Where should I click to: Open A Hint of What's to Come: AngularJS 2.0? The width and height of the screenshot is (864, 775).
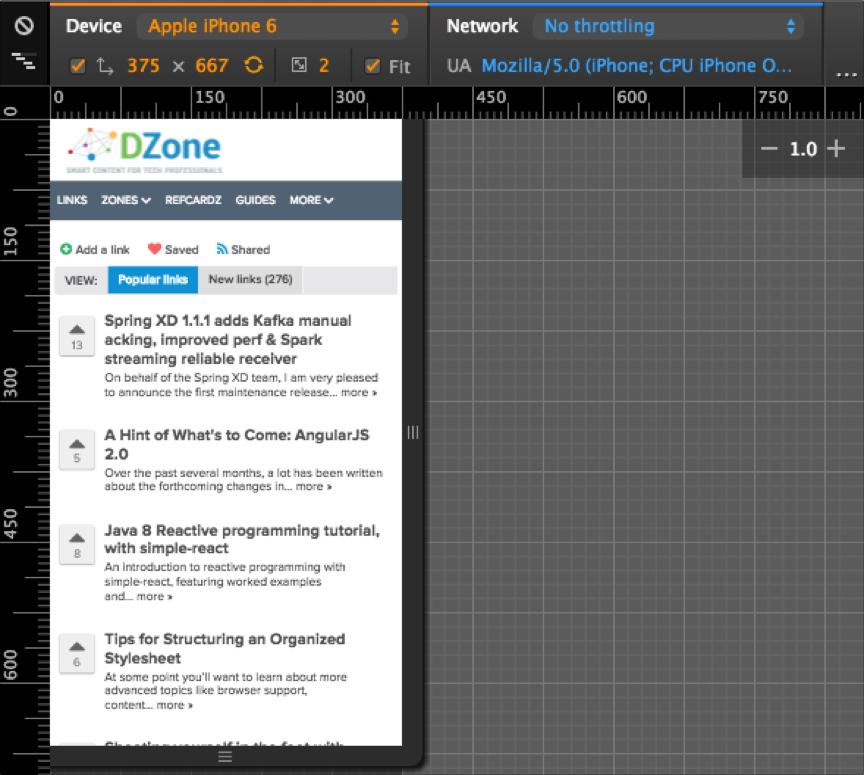tap(237, 444)
